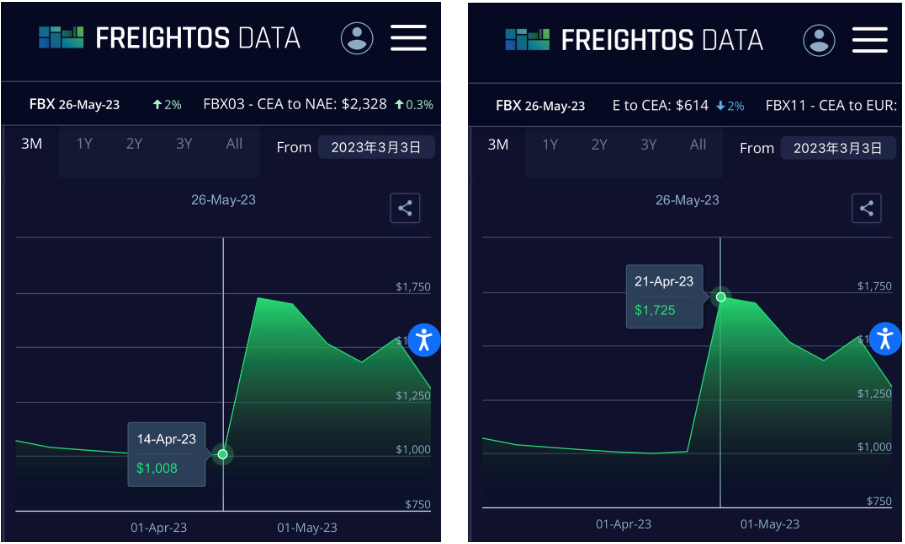Select the 3M range tab in the right panel
Viewport: 905px width, 544px height.
[x=498, y=145]
